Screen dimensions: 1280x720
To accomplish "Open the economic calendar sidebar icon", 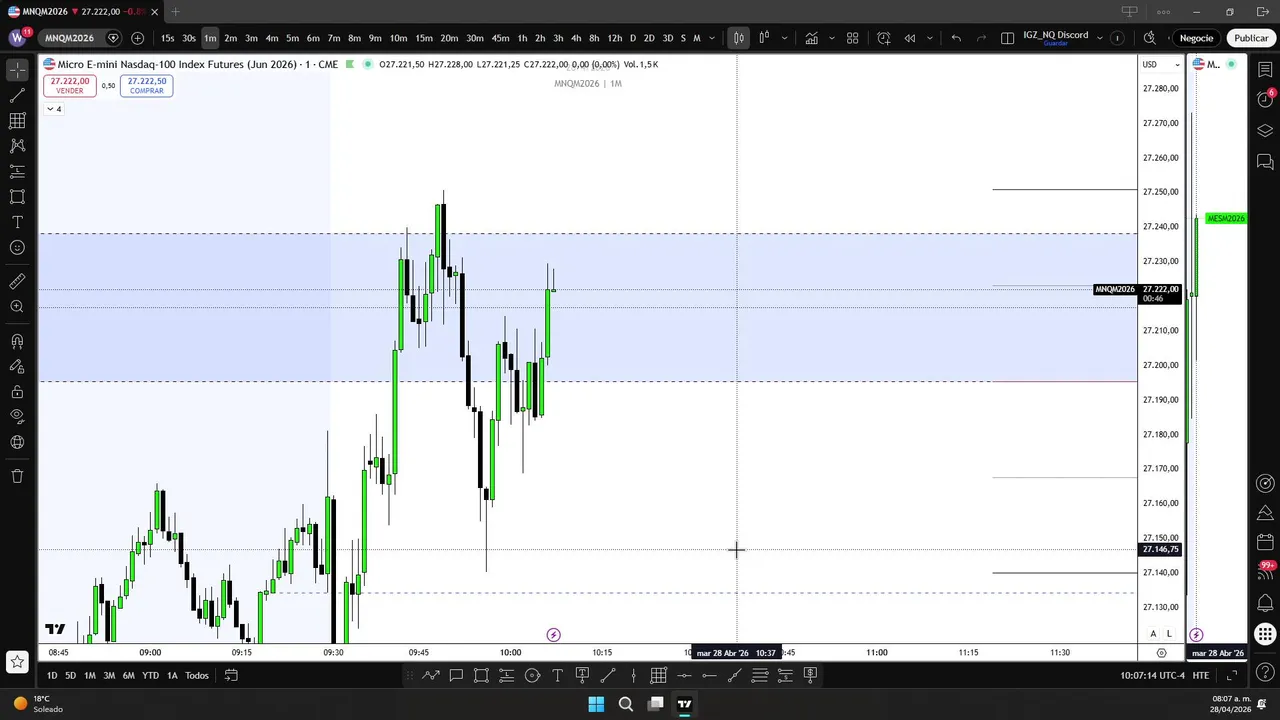I will click(x=1265, y=543).
